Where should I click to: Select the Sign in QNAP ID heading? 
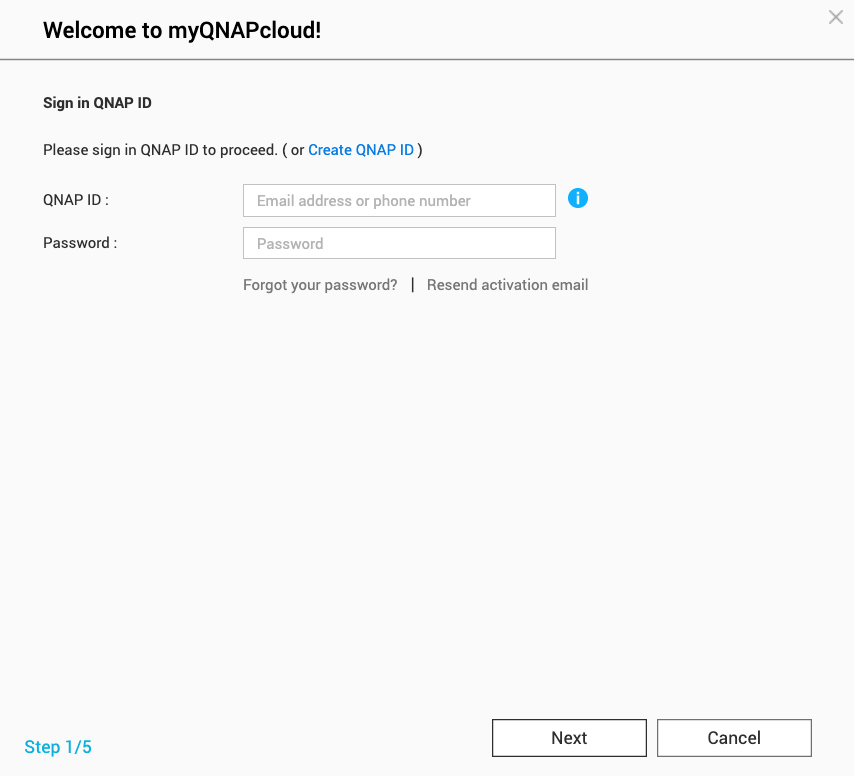point(97,103)
